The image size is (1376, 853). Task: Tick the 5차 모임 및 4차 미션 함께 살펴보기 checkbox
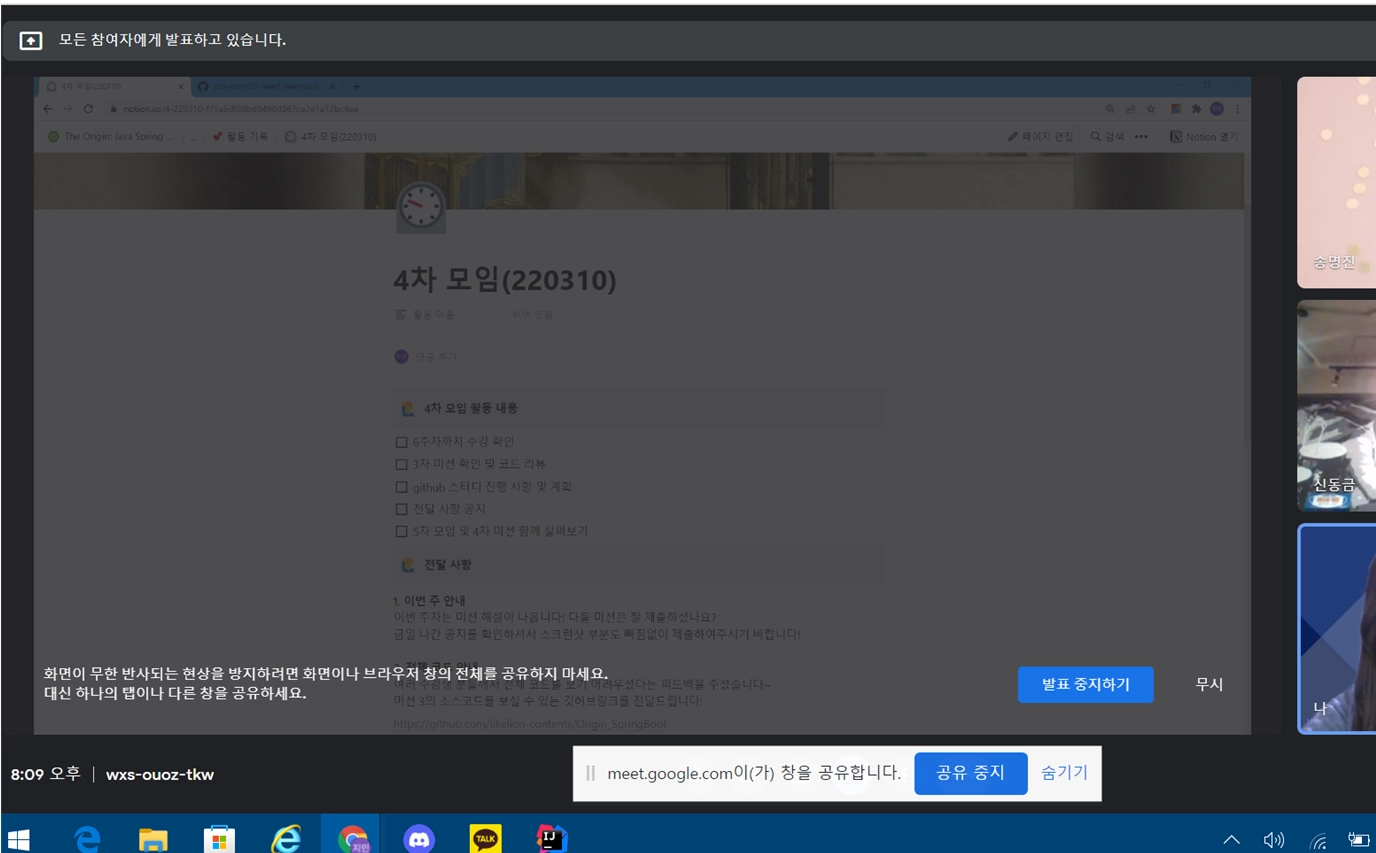click(x=401, y=531)
